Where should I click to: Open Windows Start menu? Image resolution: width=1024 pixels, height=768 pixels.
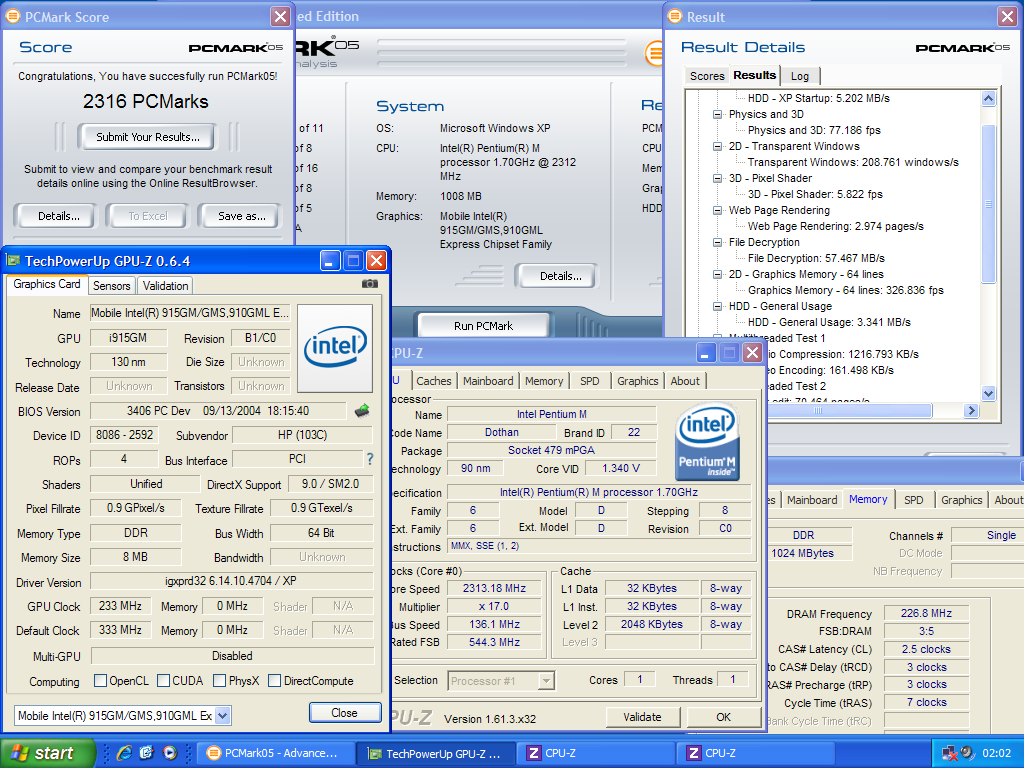point(47,753)
